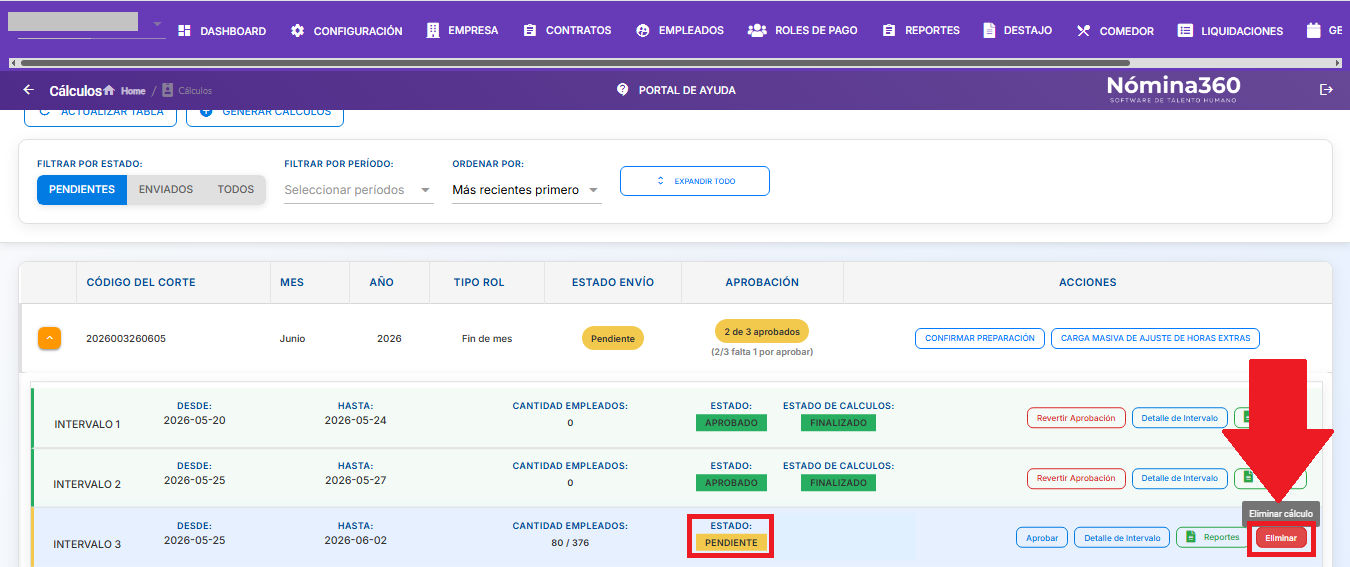This screenshot has height=567, width=1350.
Task: Open the Comedor menu
Action: (1115, 31)
